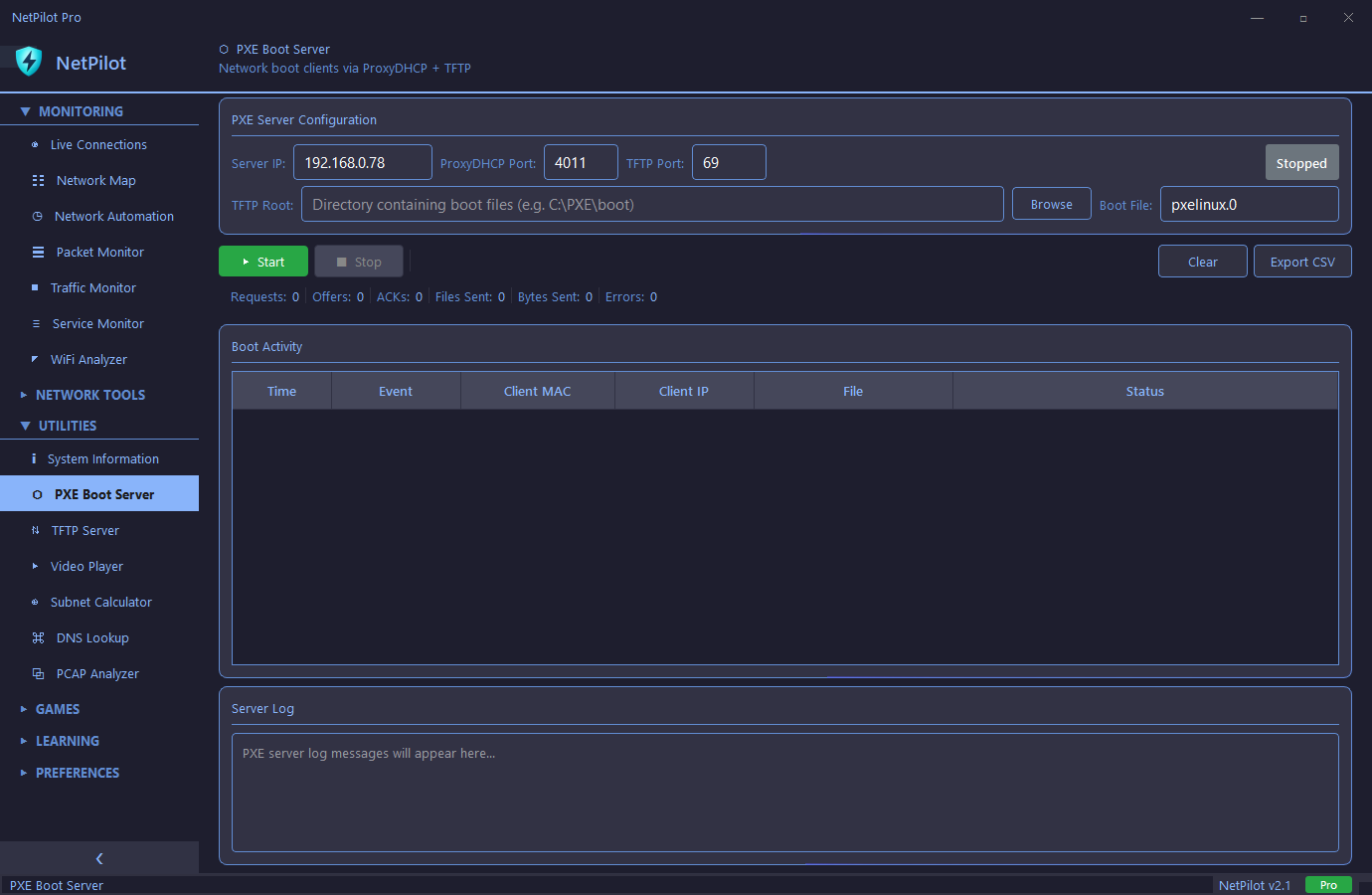This screenshot has width=1372, height=895.
Task: Click the Network Map grid icon
Action: tap(38, 181)
